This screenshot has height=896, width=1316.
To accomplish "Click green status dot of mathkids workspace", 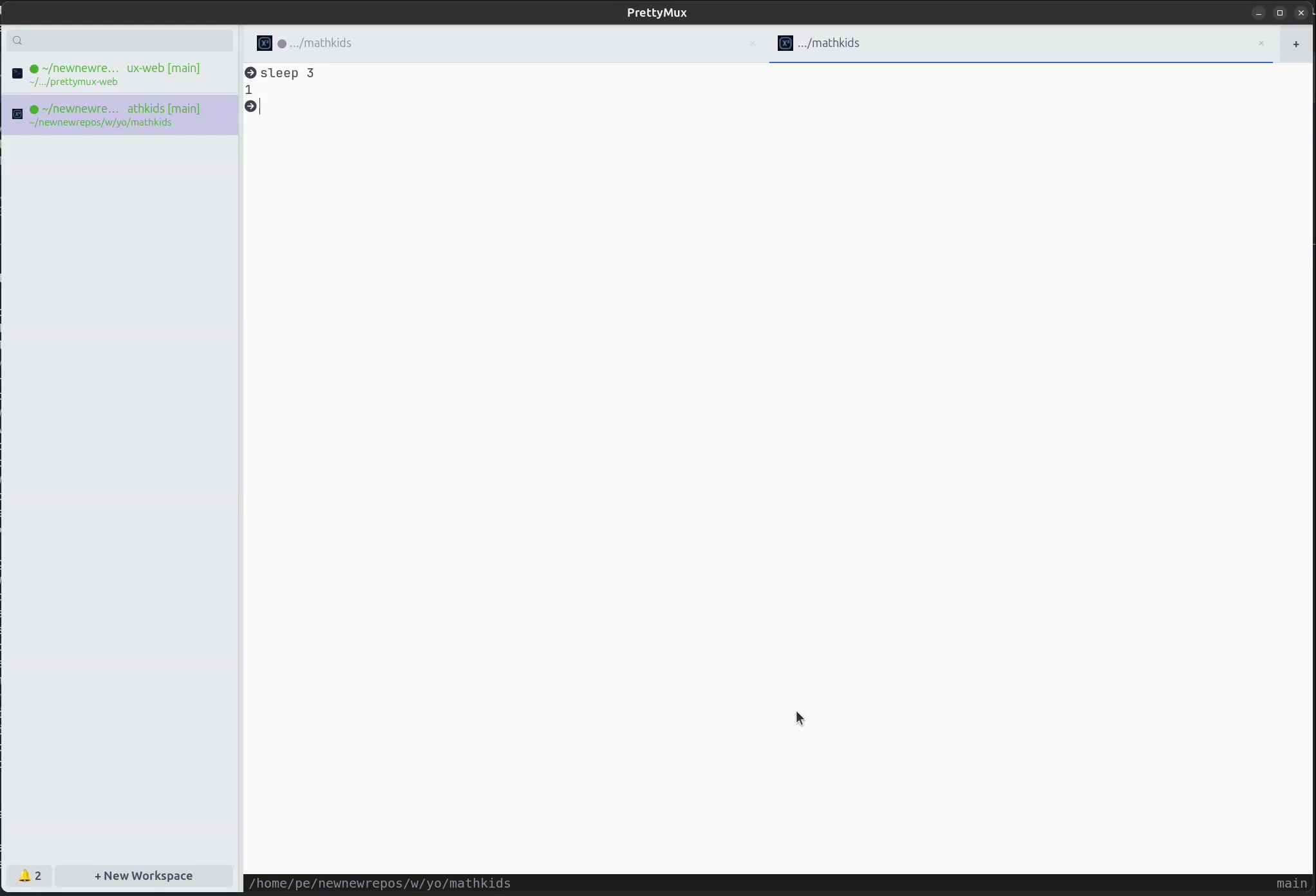I will pyautogui.click(x=34, y=109).
